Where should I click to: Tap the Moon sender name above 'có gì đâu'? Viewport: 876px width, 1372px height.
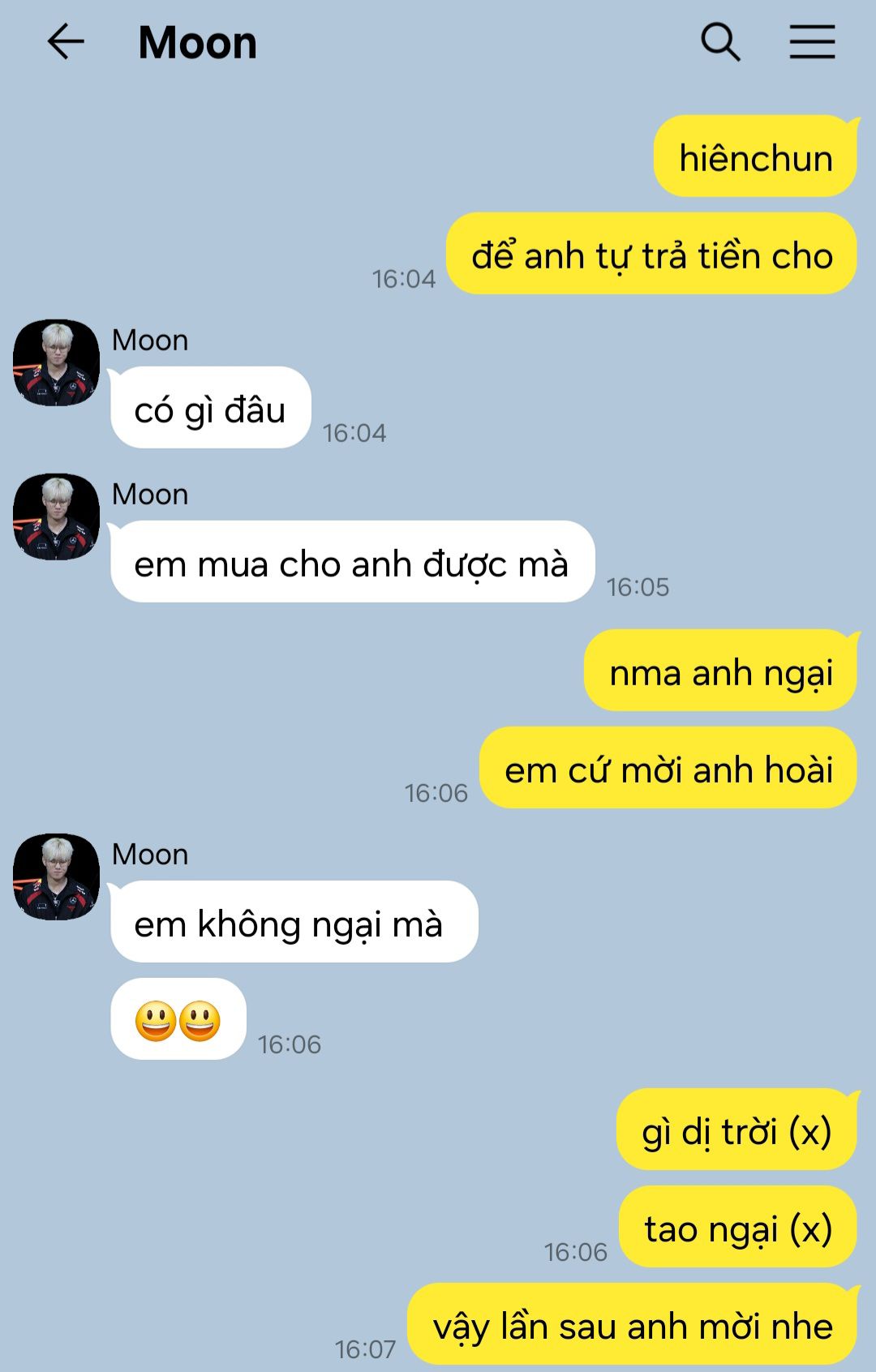coord(150,340)
